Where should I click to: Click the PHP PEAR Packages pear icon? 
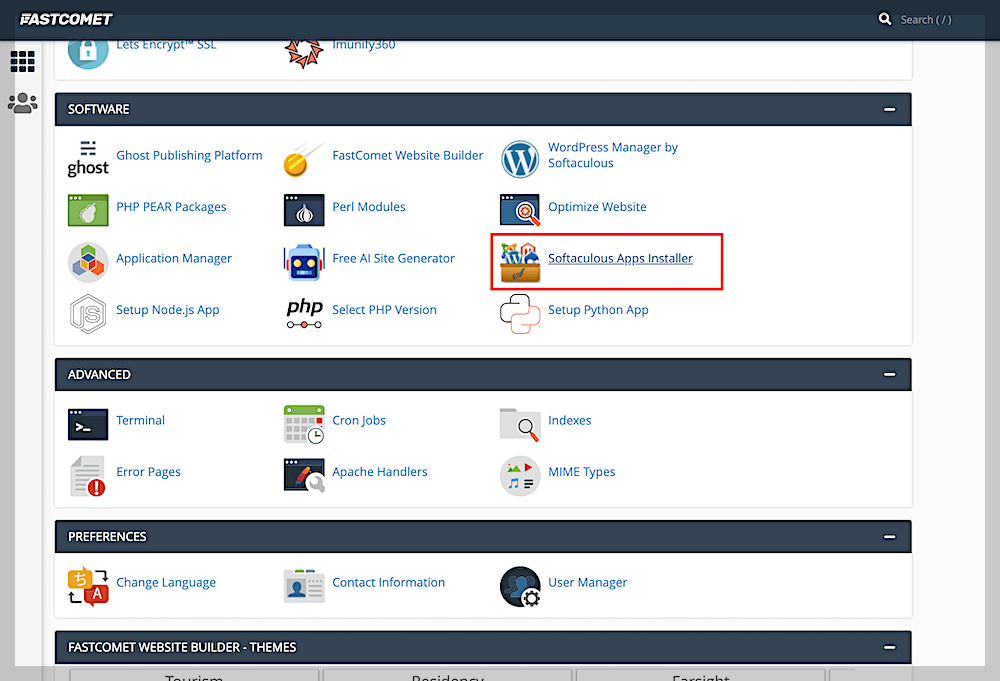pos(88,210)
